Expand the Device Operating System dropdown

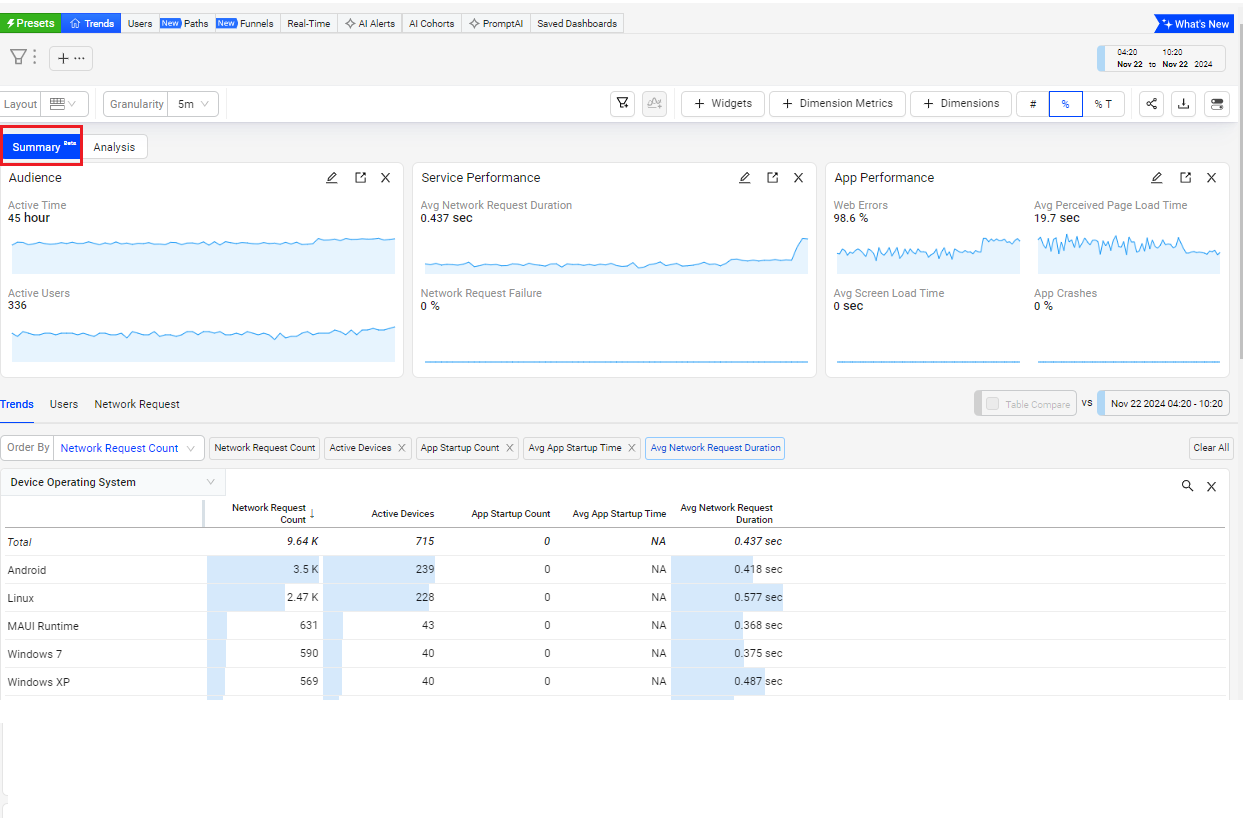coord(113,482)
